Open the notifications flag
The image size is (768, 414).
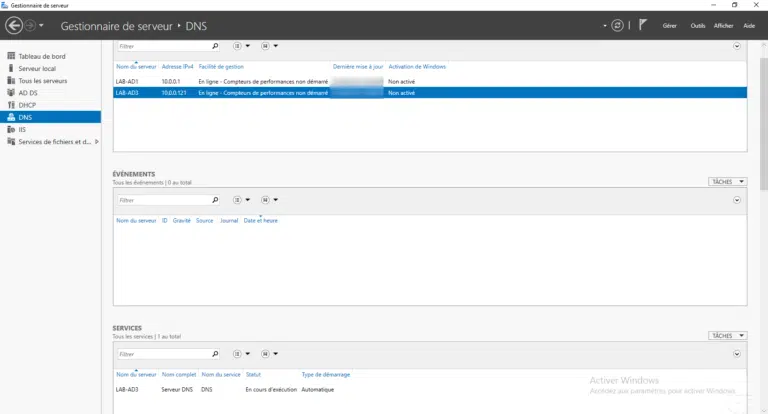pos(643,25)
